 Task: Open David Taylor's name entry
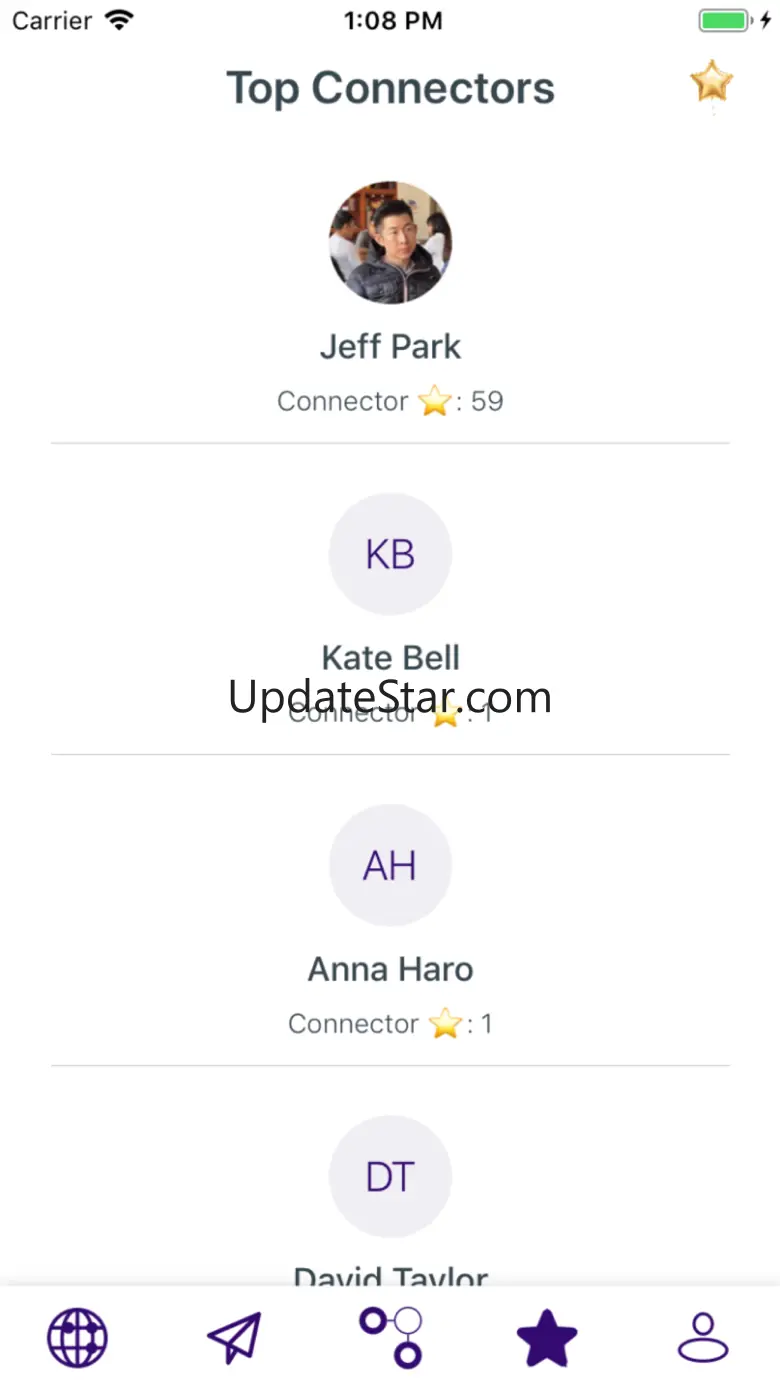390,1275
